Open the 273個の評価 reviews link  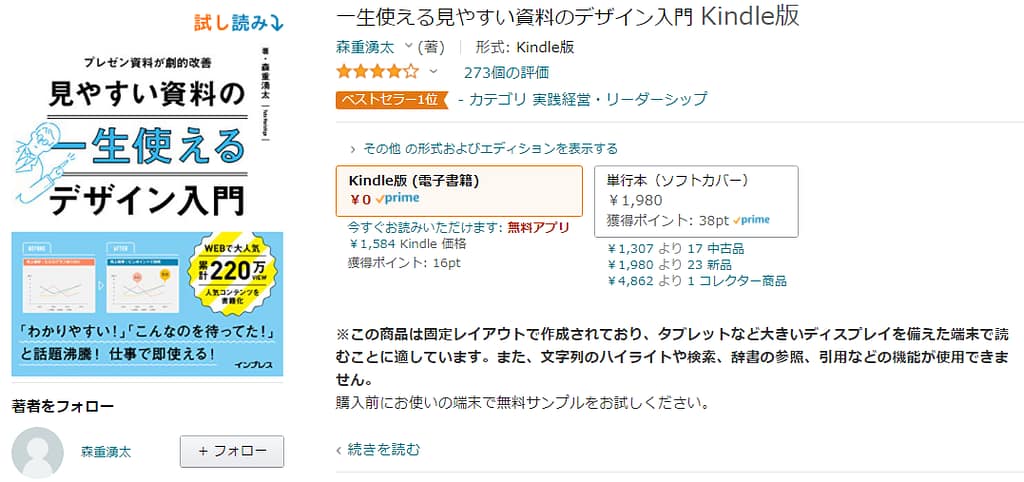click(x=506, y=72)
